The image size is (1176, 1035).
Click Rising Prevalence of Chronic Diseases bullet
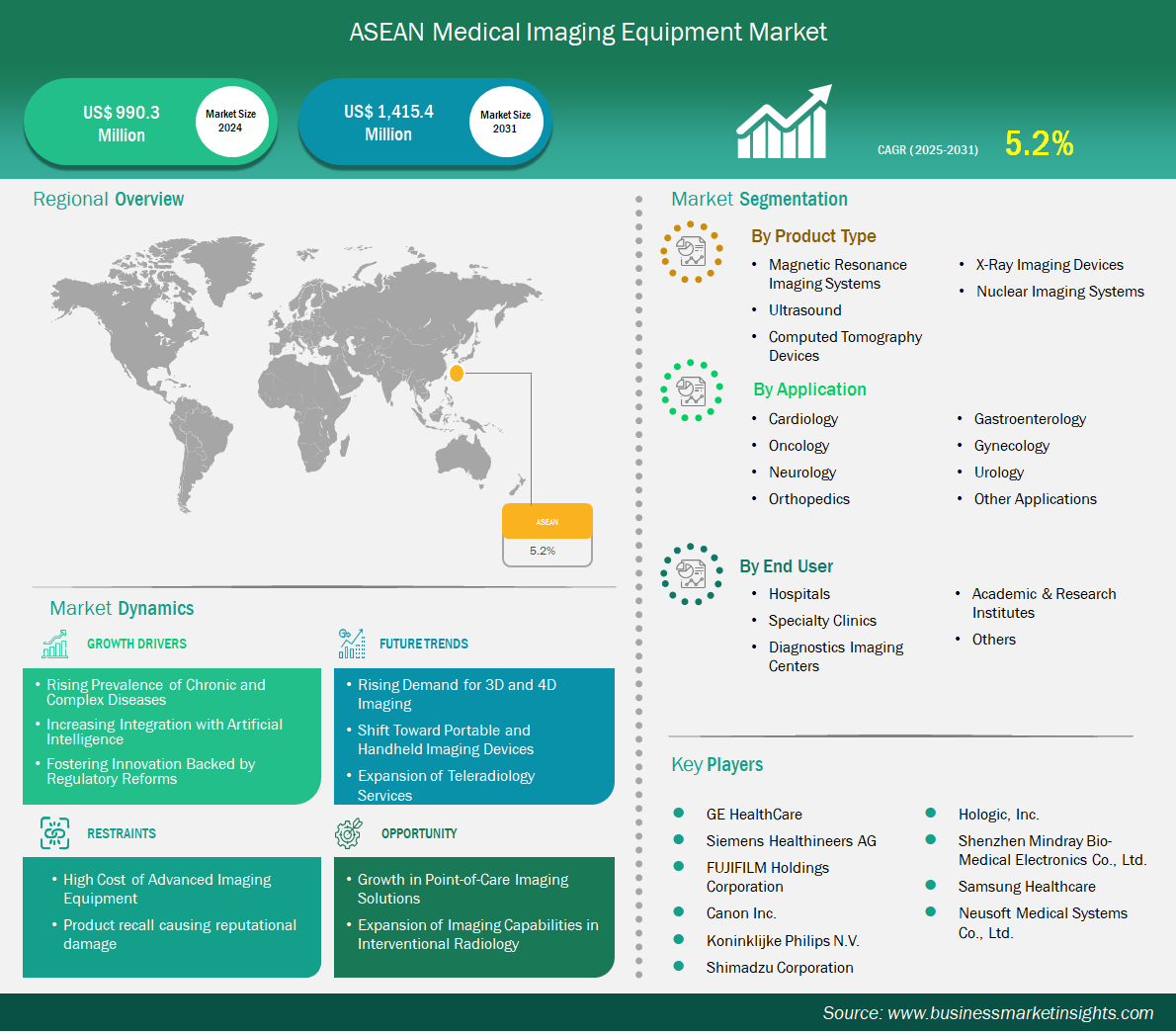(155, 692)
